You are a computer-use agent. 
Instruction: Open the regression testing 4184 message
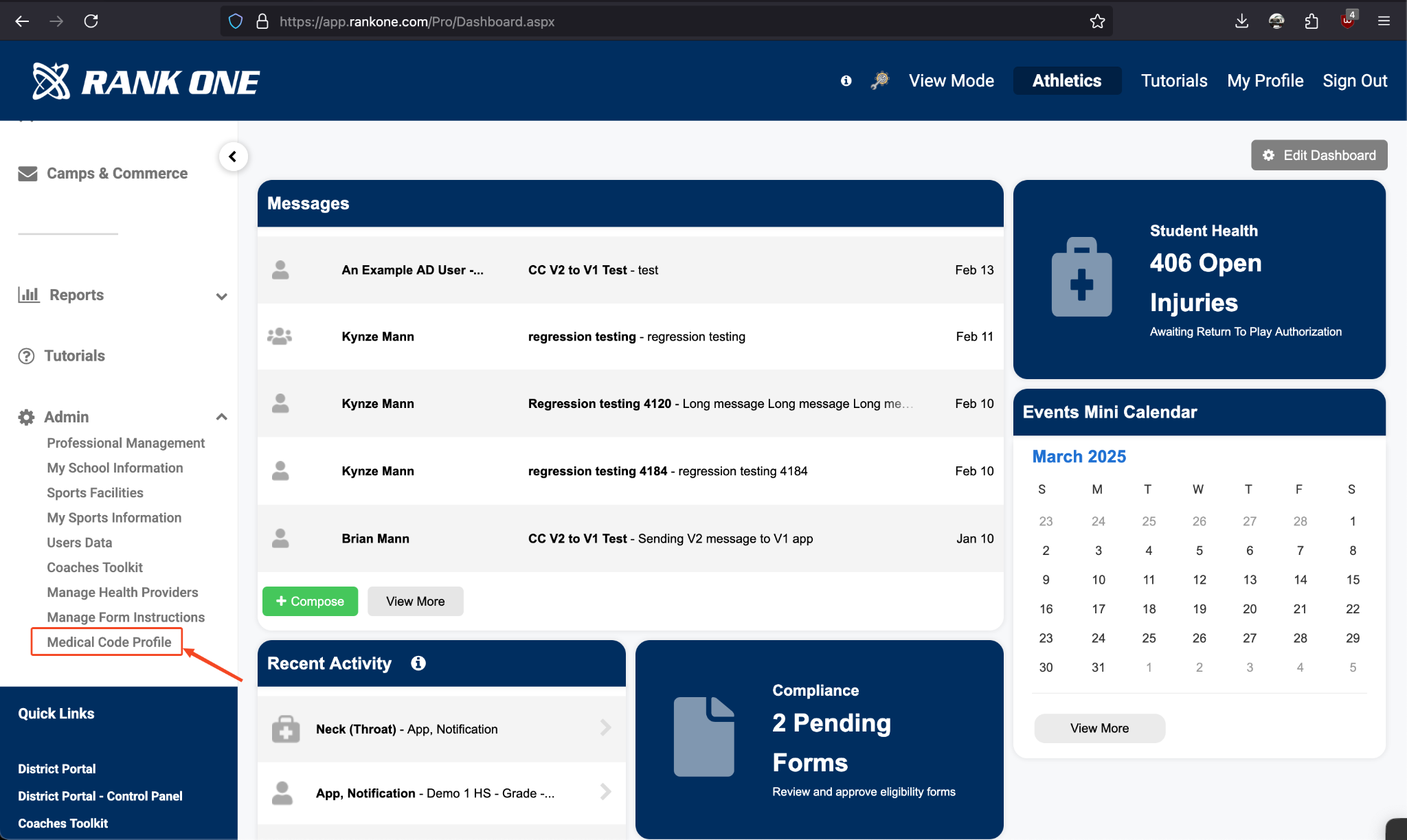[630, 471]
